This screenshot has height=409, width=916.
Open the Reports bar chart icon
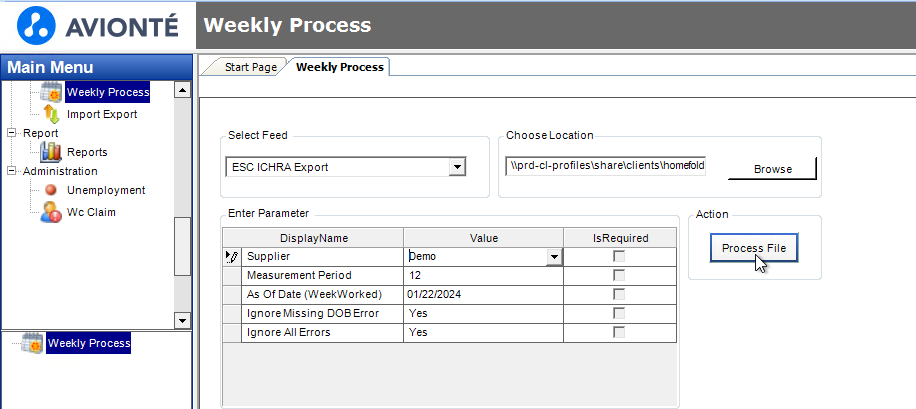pyautogui.click(x=51, y=152)
